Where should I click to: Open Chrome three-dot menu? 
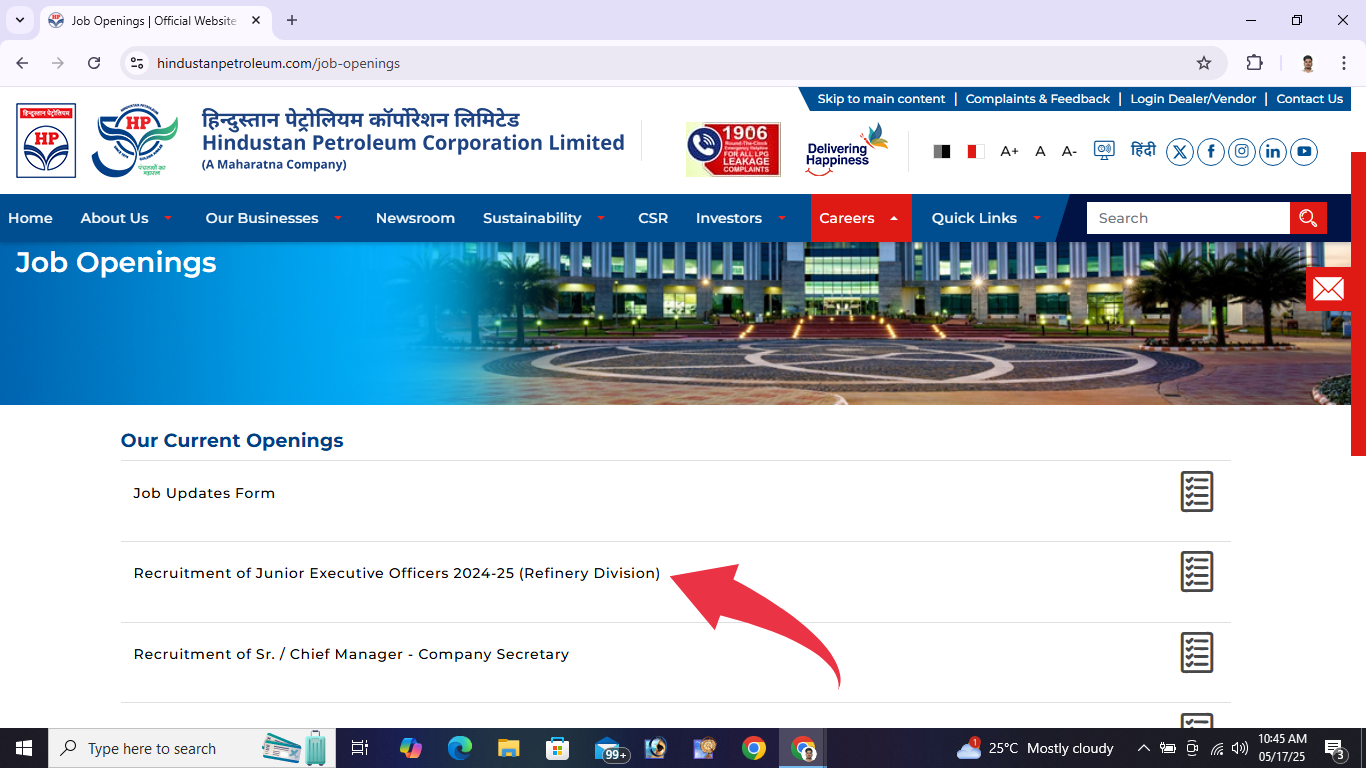[x=1343, y=63]
